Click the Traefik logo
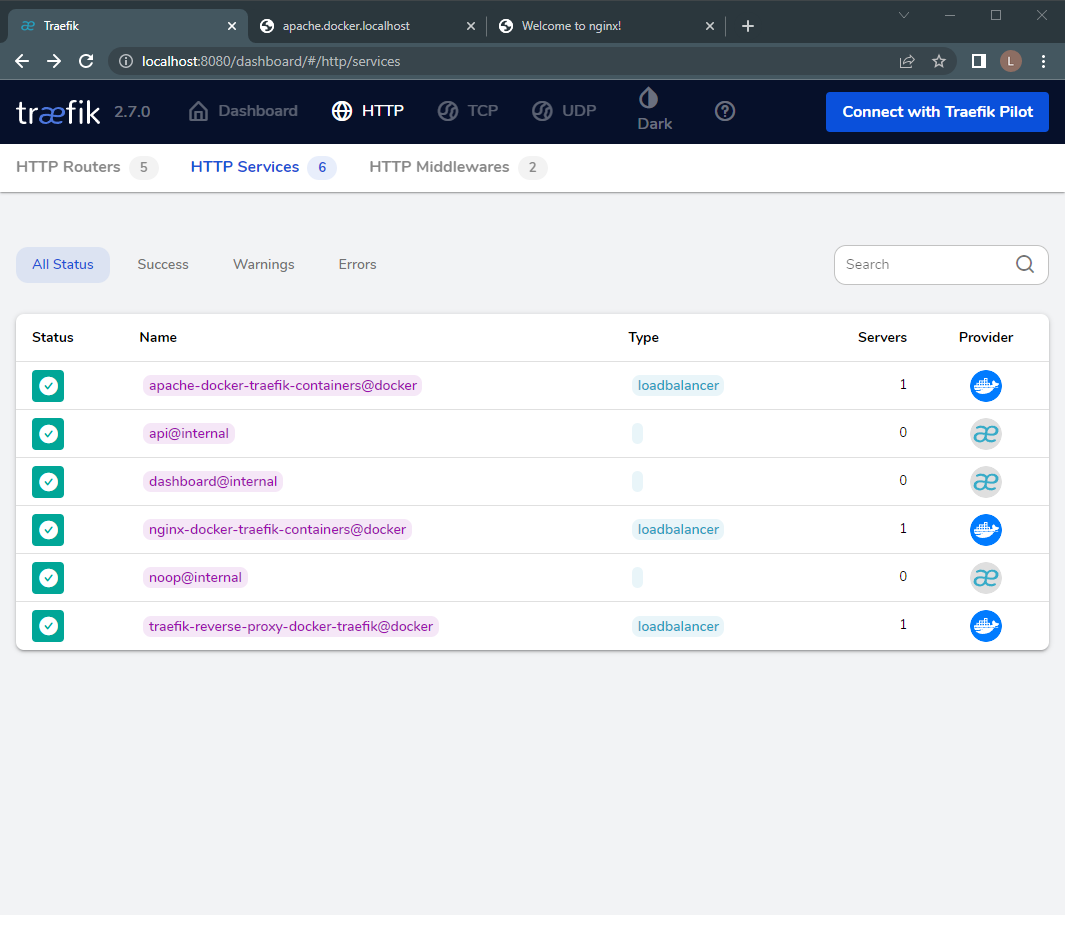 (58, 112)
